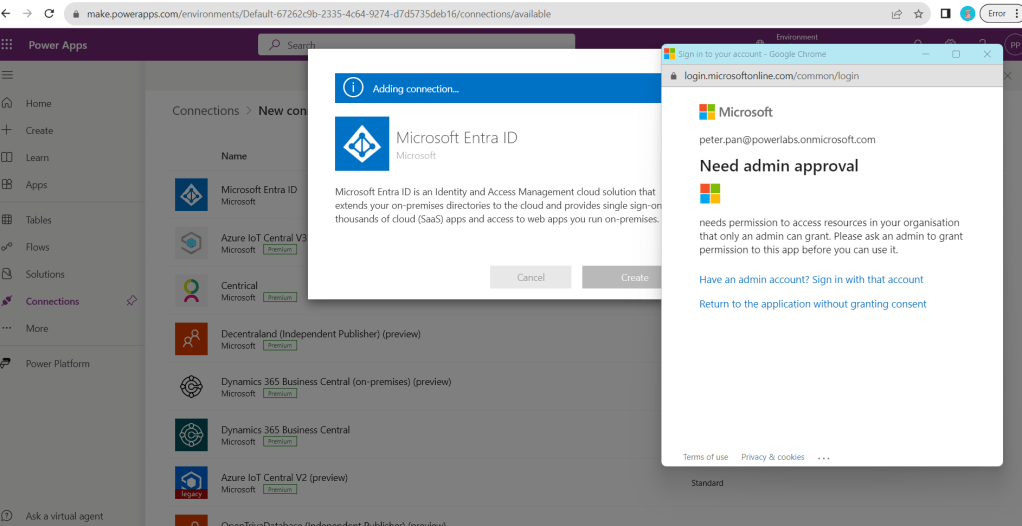Click the Microsoft Entra ID connector icon in list

coord(191,195)
